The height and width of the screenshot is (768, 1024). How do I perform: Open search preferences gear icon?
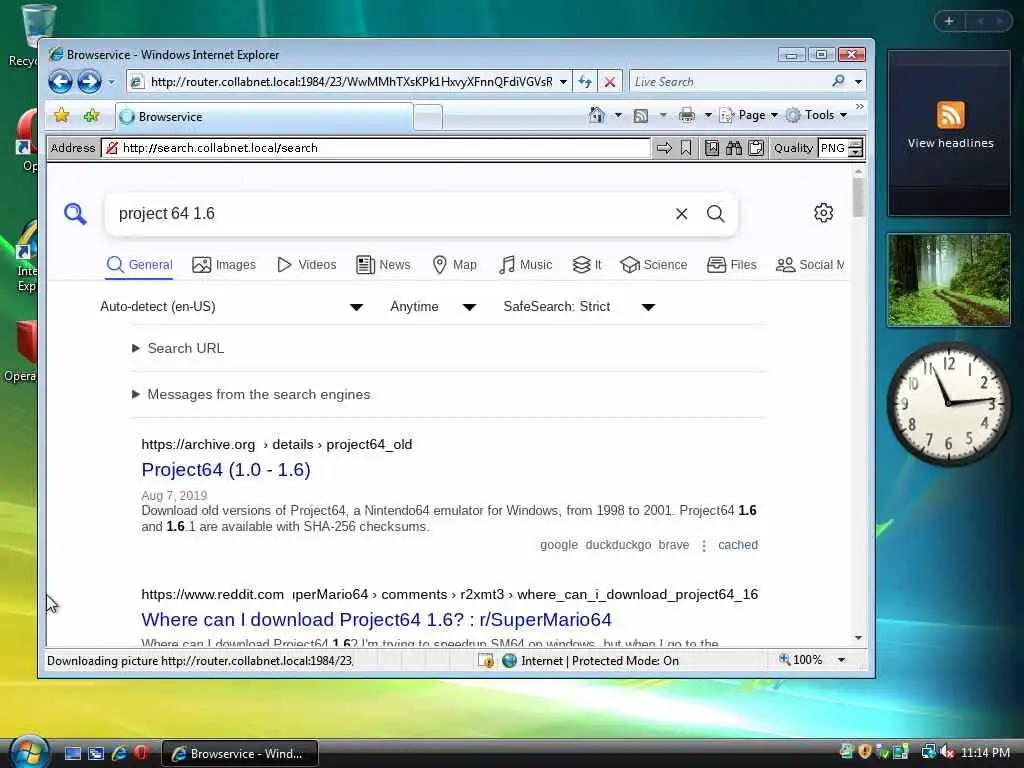point(824,213)
